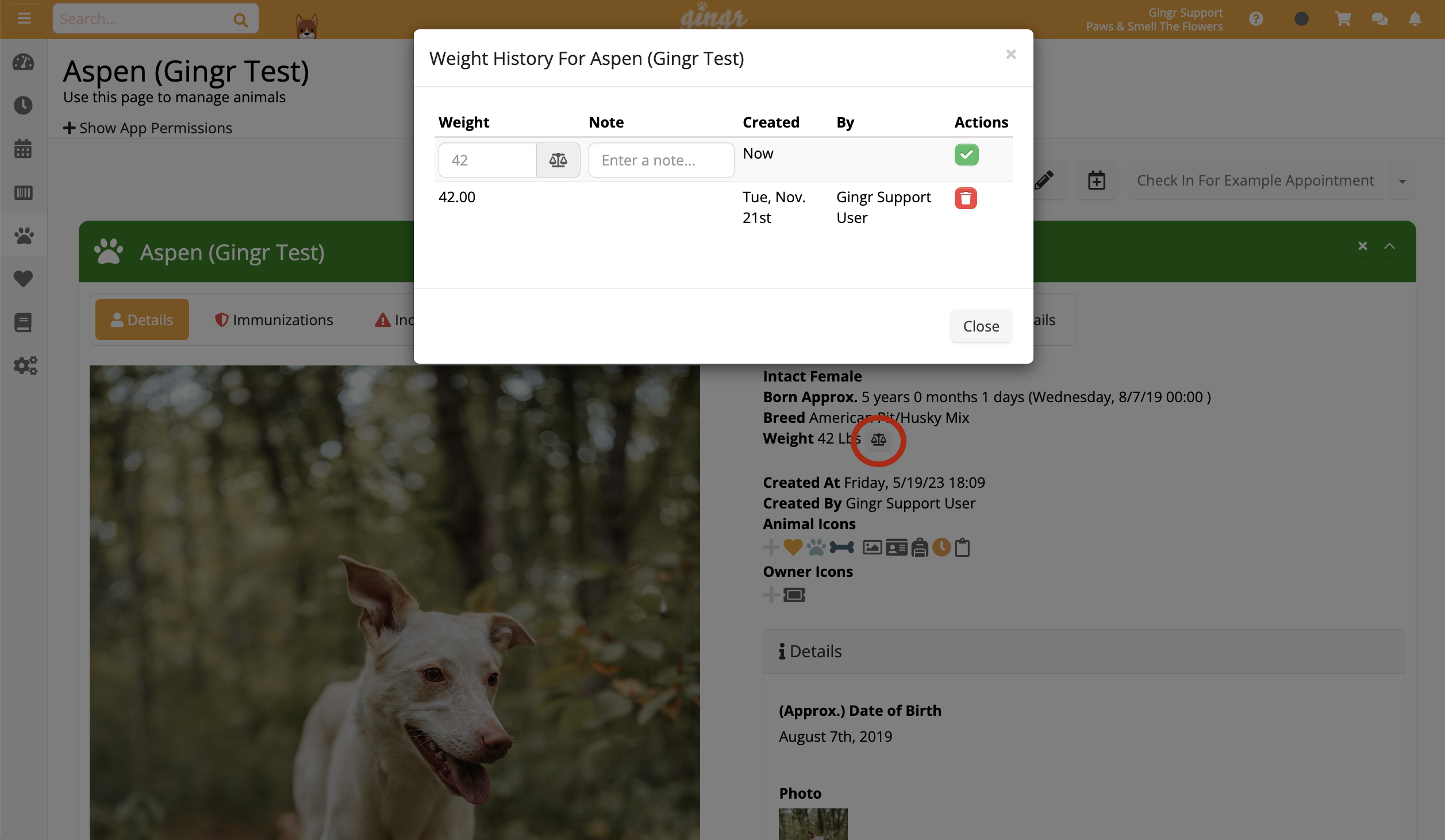The height and width of the screenshot is (840, 1445).
Task: Click the search magnifier icon
Action: [240, 20]
